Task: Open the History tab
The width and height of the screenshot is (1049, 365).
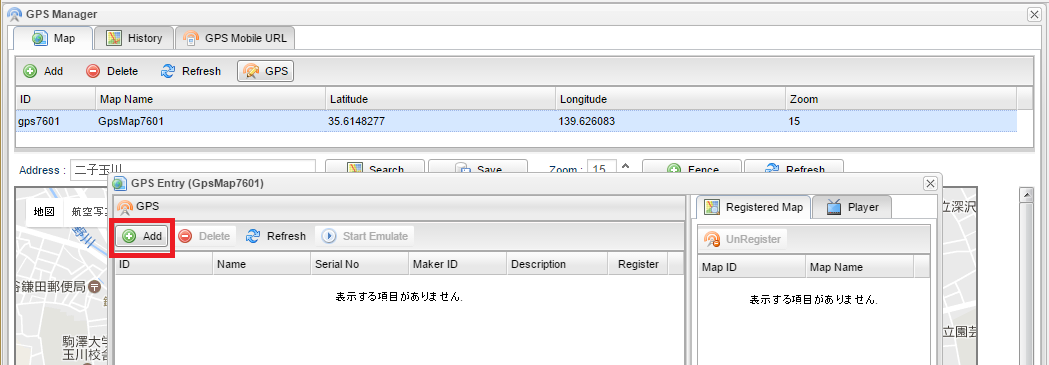Action: pyautogui.click(x=134, y=38)
